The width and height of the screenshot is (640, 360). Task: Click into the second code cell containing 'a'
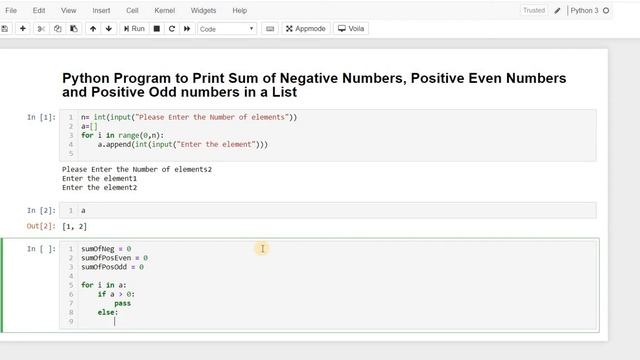(x=328, y=211)
